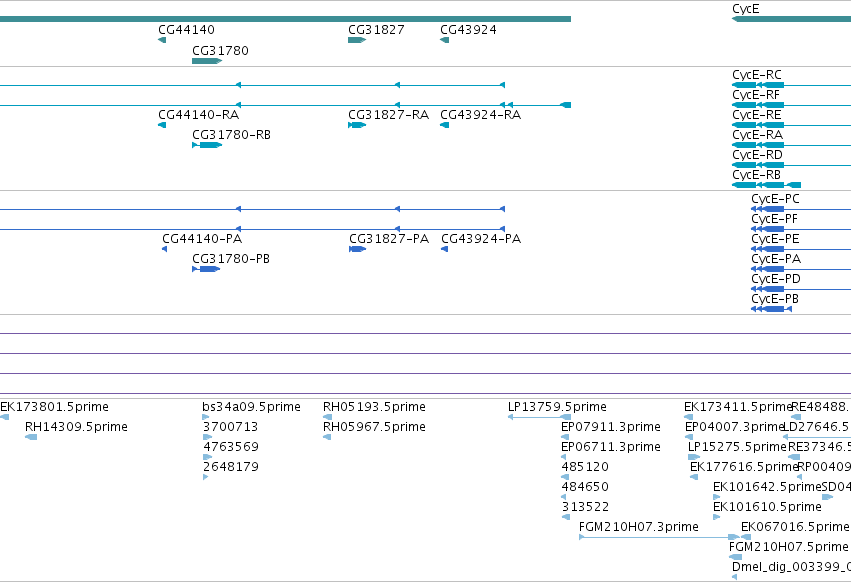Click the CG43924 gene arrow
This screenshot has height=582, width=851.
tap(444, 40)
